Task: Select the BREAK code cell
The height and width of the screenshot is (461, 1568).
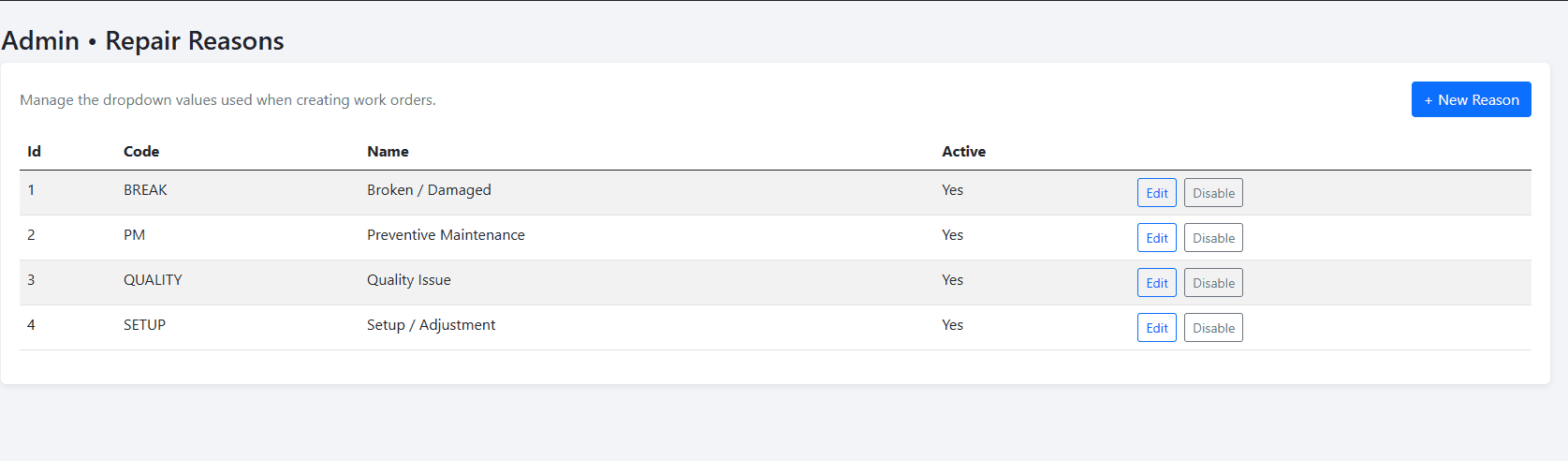Action: (145, 190)
